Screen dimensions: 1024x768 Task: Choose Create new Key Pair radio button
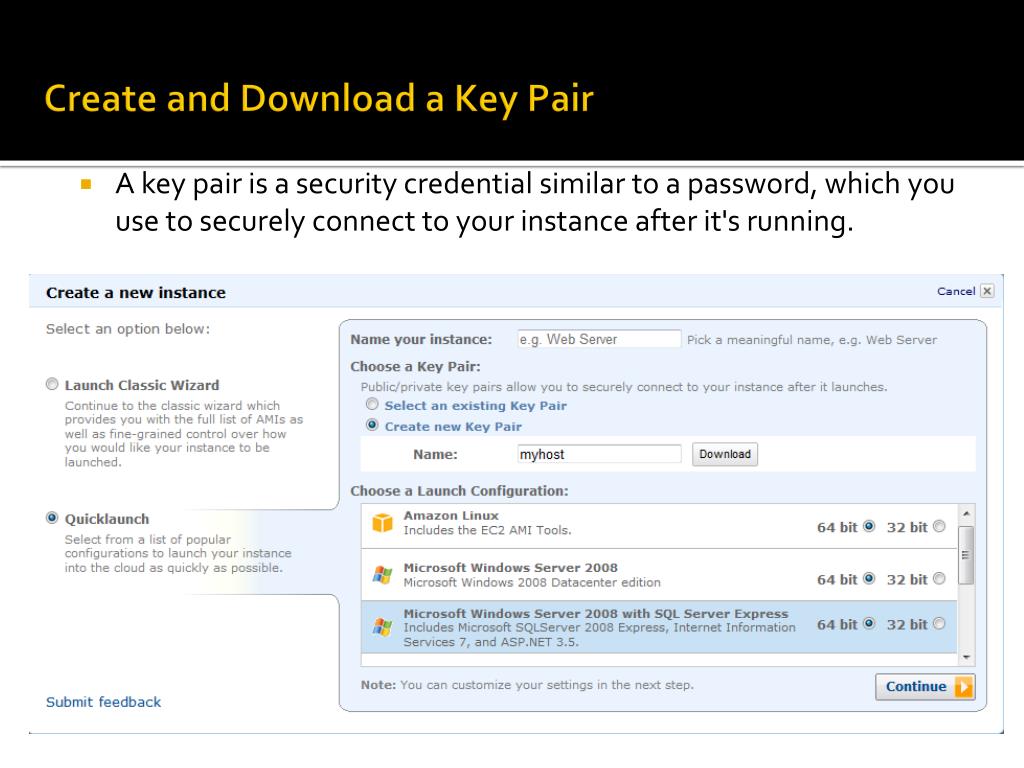372,425
